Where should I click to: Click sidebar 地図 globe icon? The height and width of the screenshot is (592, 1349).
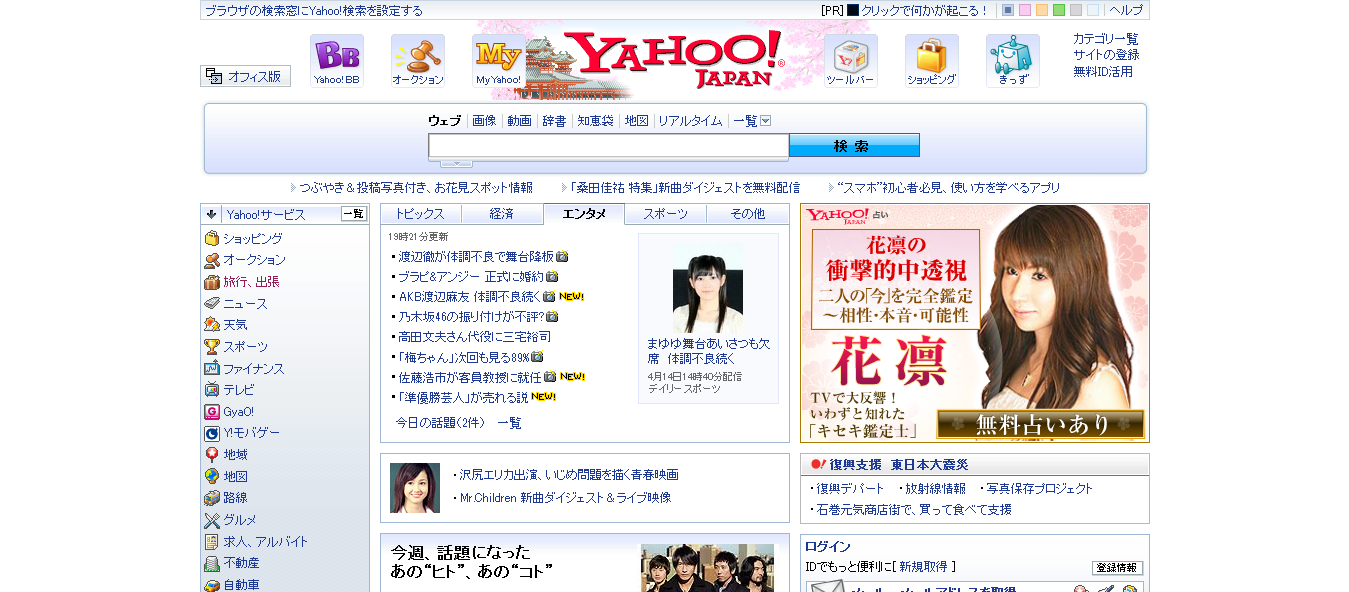[212, 477]
